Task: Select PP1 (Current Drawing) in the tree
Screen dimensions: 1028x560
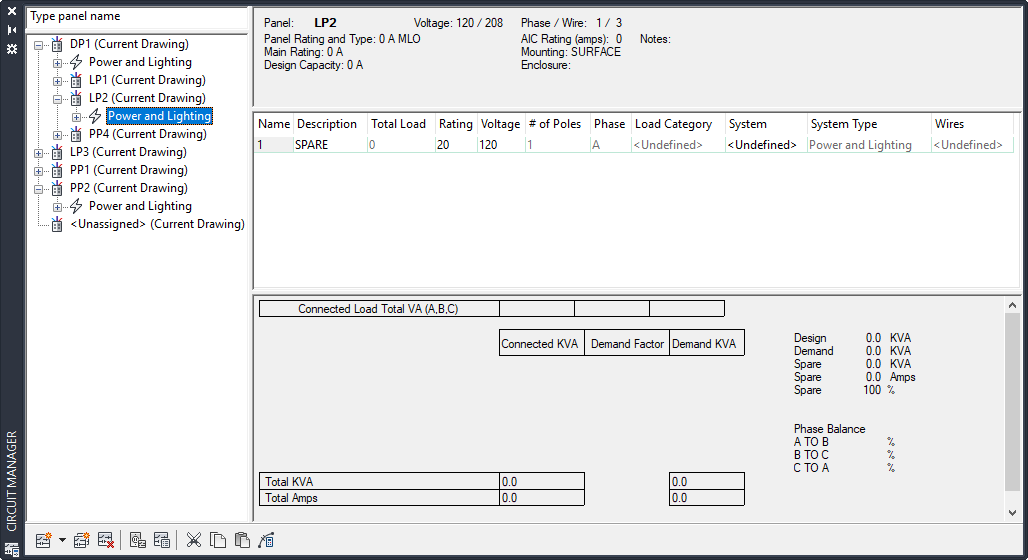Action: pos(128,170)
